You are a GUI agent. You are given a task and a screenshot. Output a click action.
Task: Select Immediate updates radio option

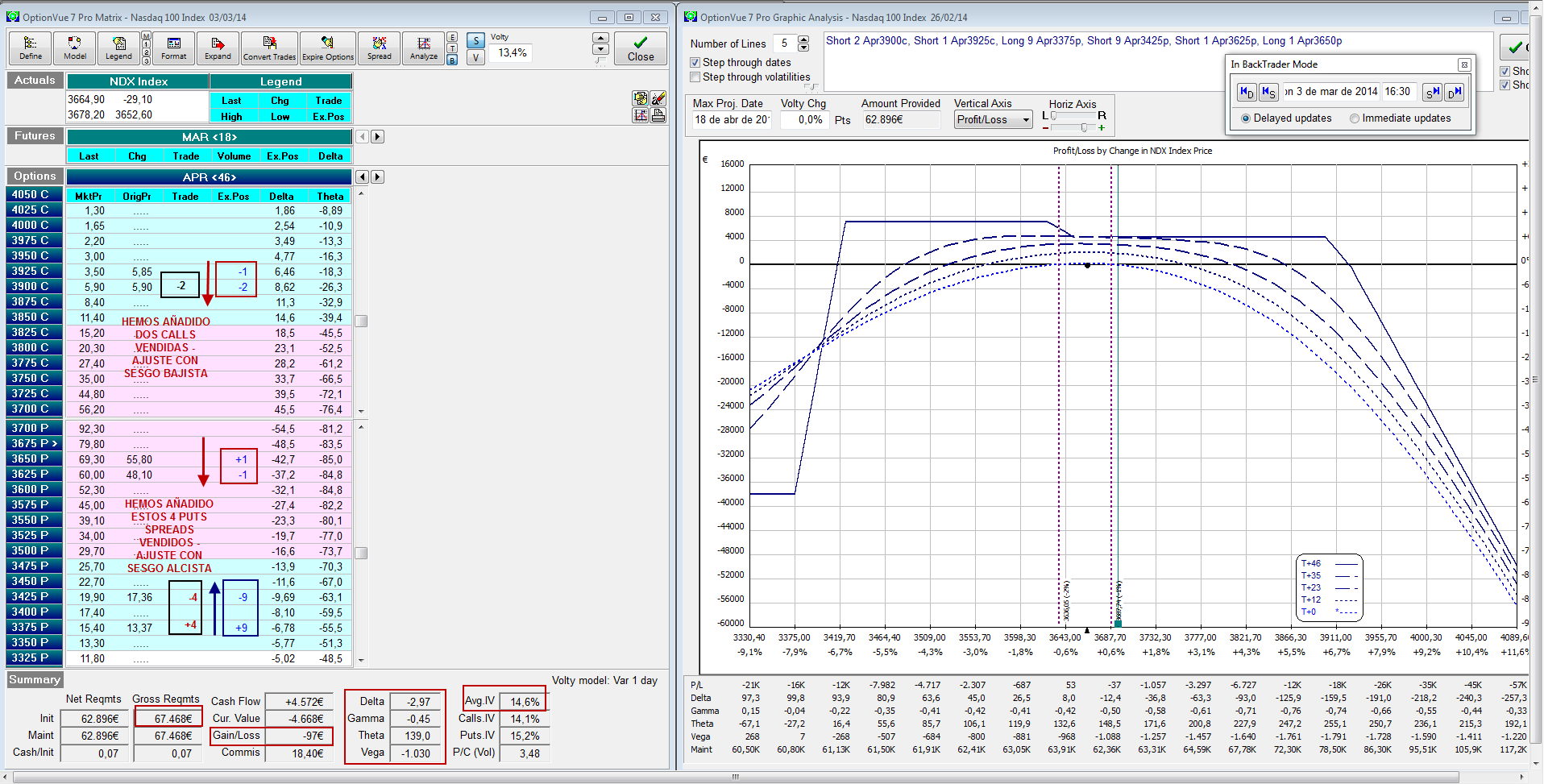pos(1355,118)
